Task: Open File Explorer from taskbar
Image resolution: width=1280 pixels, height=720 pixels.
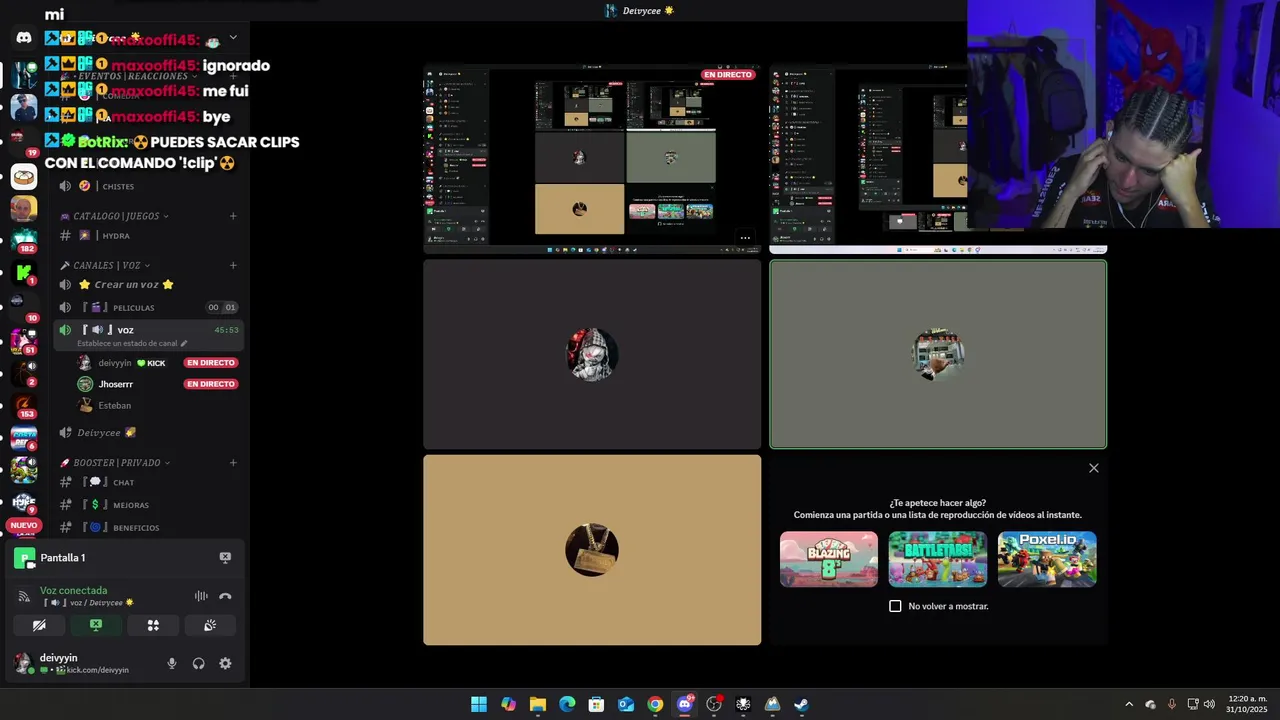Action: pos(537,704)
